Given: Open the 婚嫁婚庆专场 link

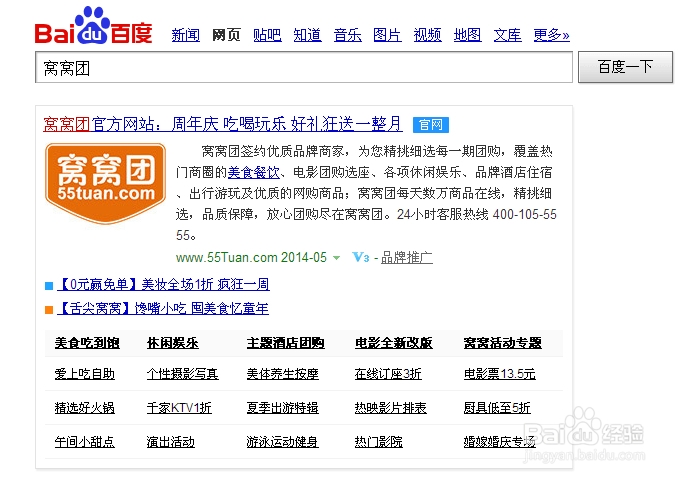Looking at the screenshot, I should pos(499,442).
